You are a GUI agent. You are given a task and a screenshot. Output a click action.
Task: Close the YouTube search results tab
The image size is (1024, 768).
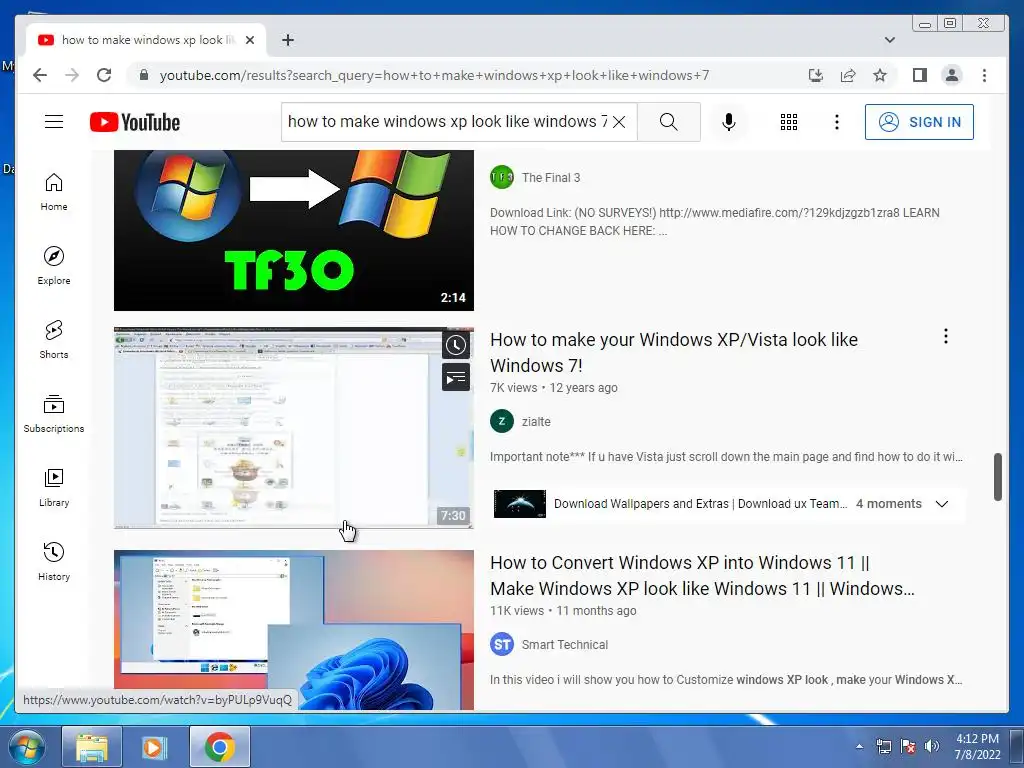tap(249, 40)
